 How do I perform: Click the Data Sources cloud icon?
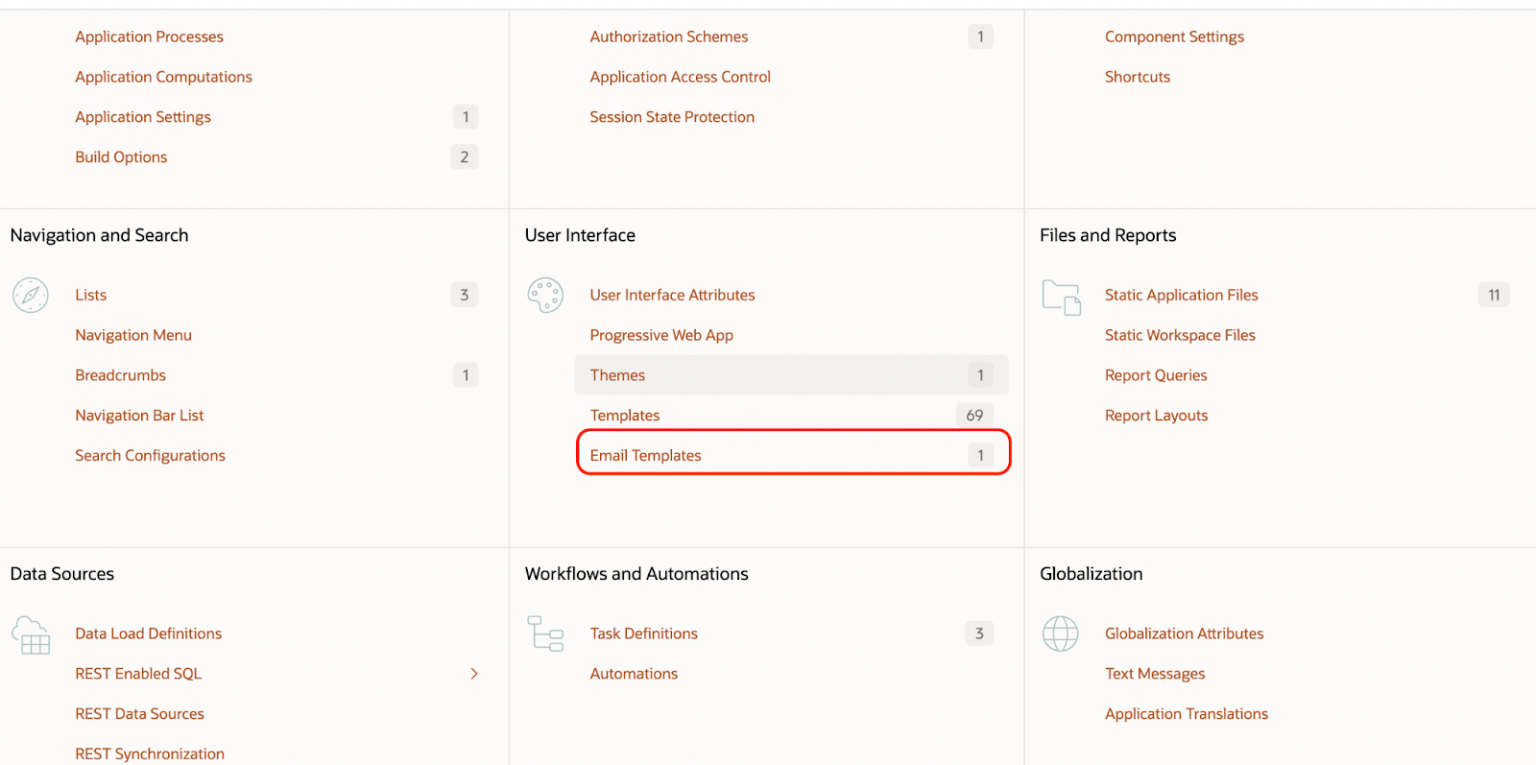pos(30,634)
